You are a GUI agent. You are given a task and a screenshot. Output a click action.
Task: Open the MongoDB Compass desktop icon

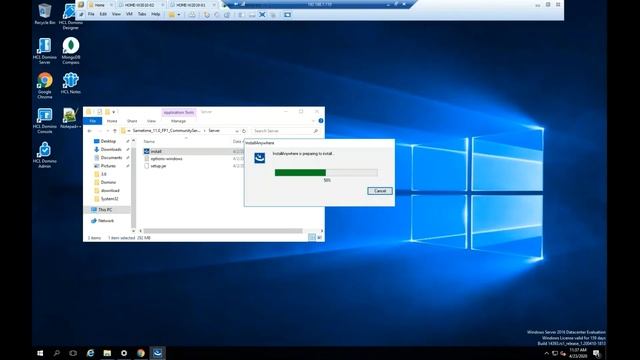click(x=71, y=51)
